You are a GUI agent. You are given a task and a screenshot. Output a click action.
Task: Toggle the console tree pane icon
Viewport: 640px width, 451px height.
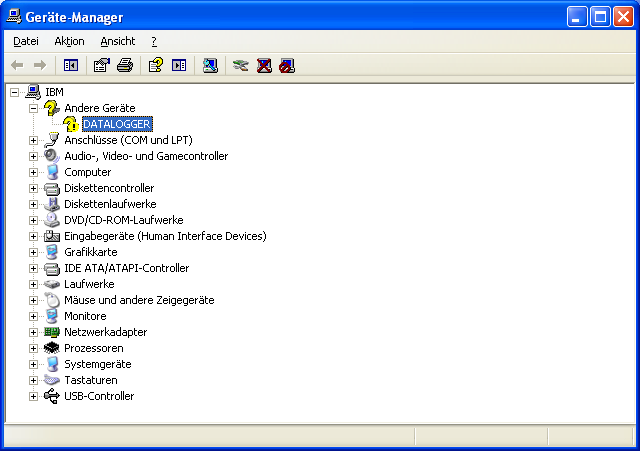pos(71,65)
